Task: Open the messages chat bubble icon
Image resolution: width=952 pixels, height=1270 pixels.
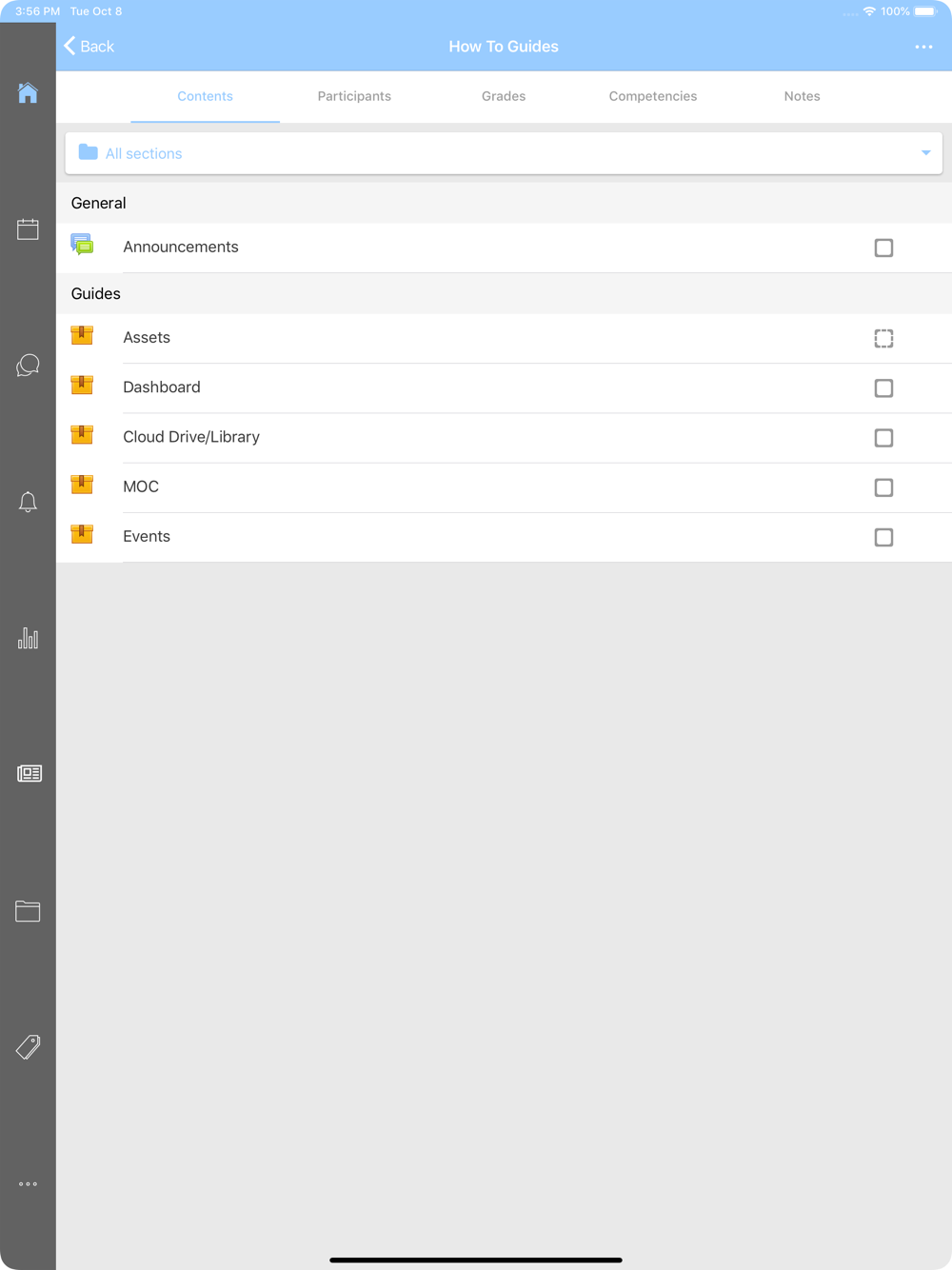Action: (28, 366)
